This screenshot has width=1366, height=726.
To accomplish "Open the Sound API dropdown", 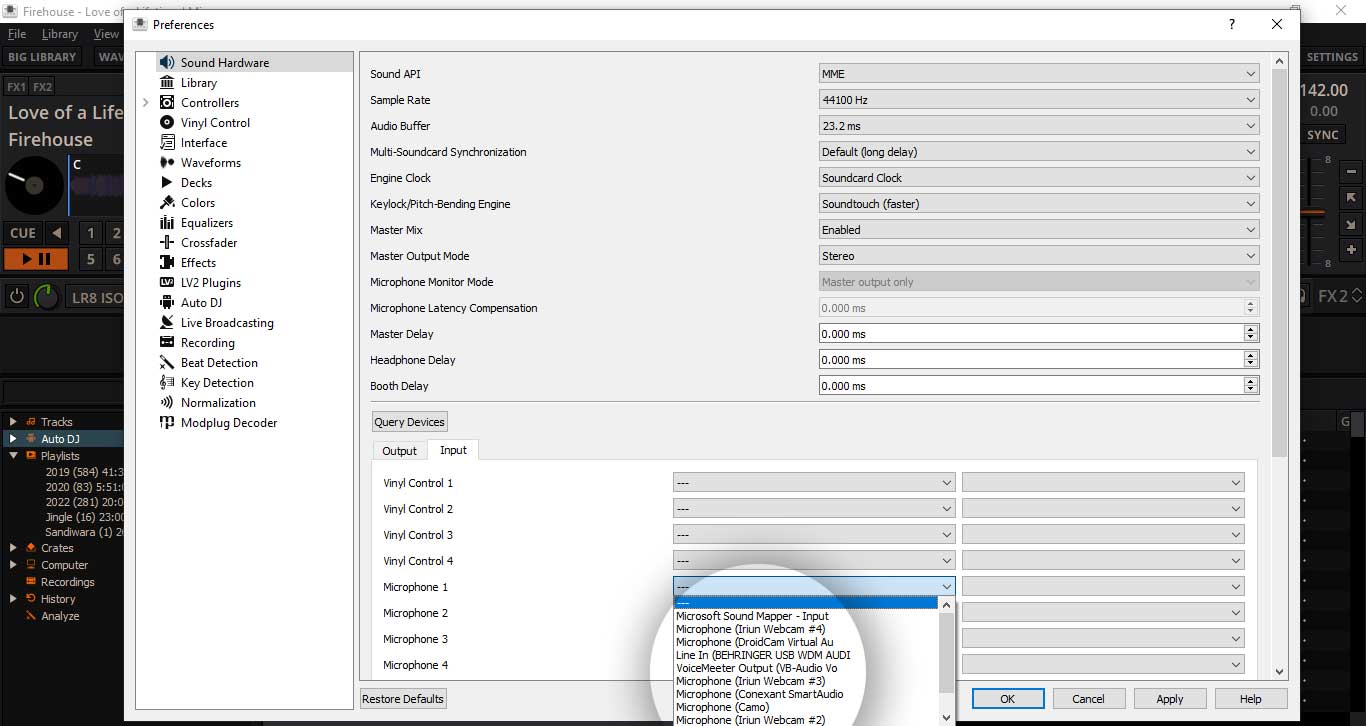I will 1038,74.
